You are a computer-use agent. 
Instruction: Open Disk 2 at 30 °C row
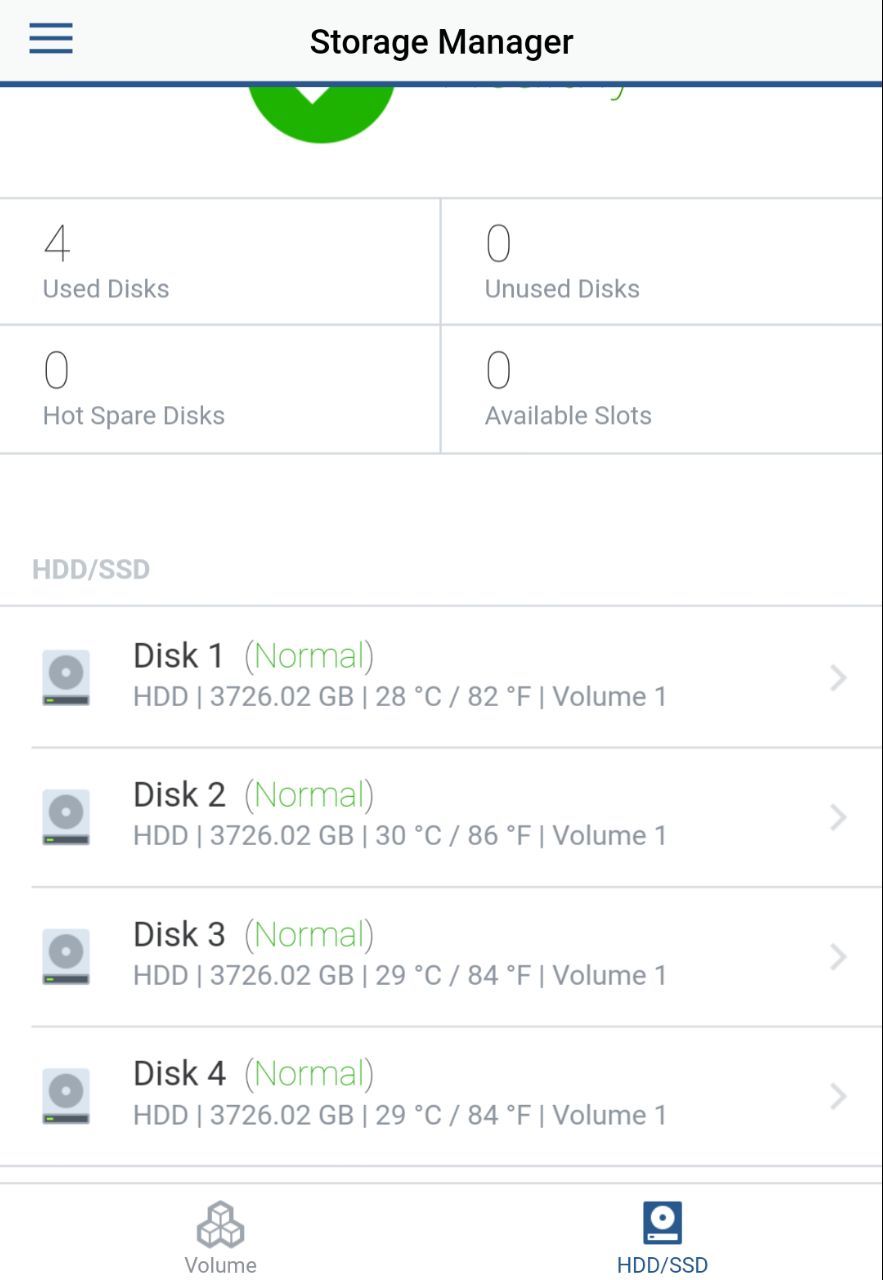pyautogui.click(x=441, y=817)
